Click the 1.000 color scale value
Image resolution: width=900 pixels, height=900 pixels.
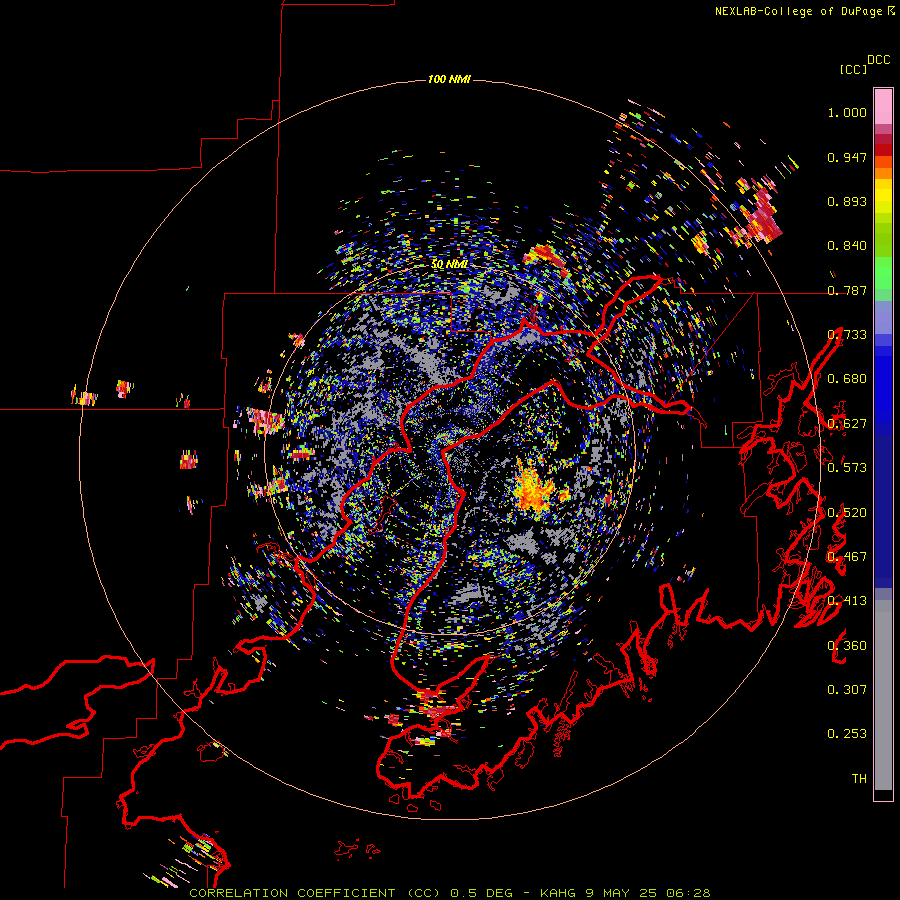(x=847, y=112)
